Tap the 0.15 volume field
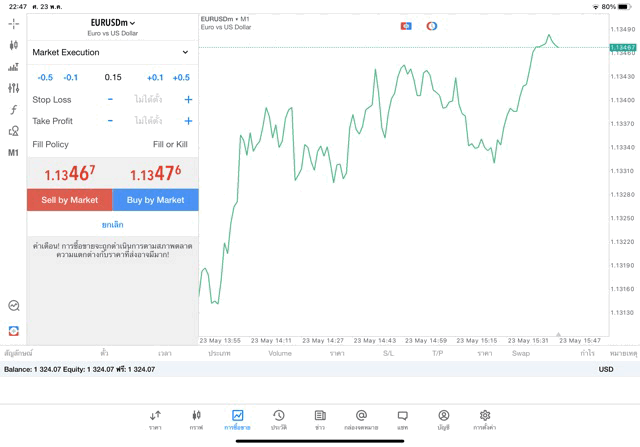Image resolution: width=640 pixels, height=447 pixels. (112, 77)
